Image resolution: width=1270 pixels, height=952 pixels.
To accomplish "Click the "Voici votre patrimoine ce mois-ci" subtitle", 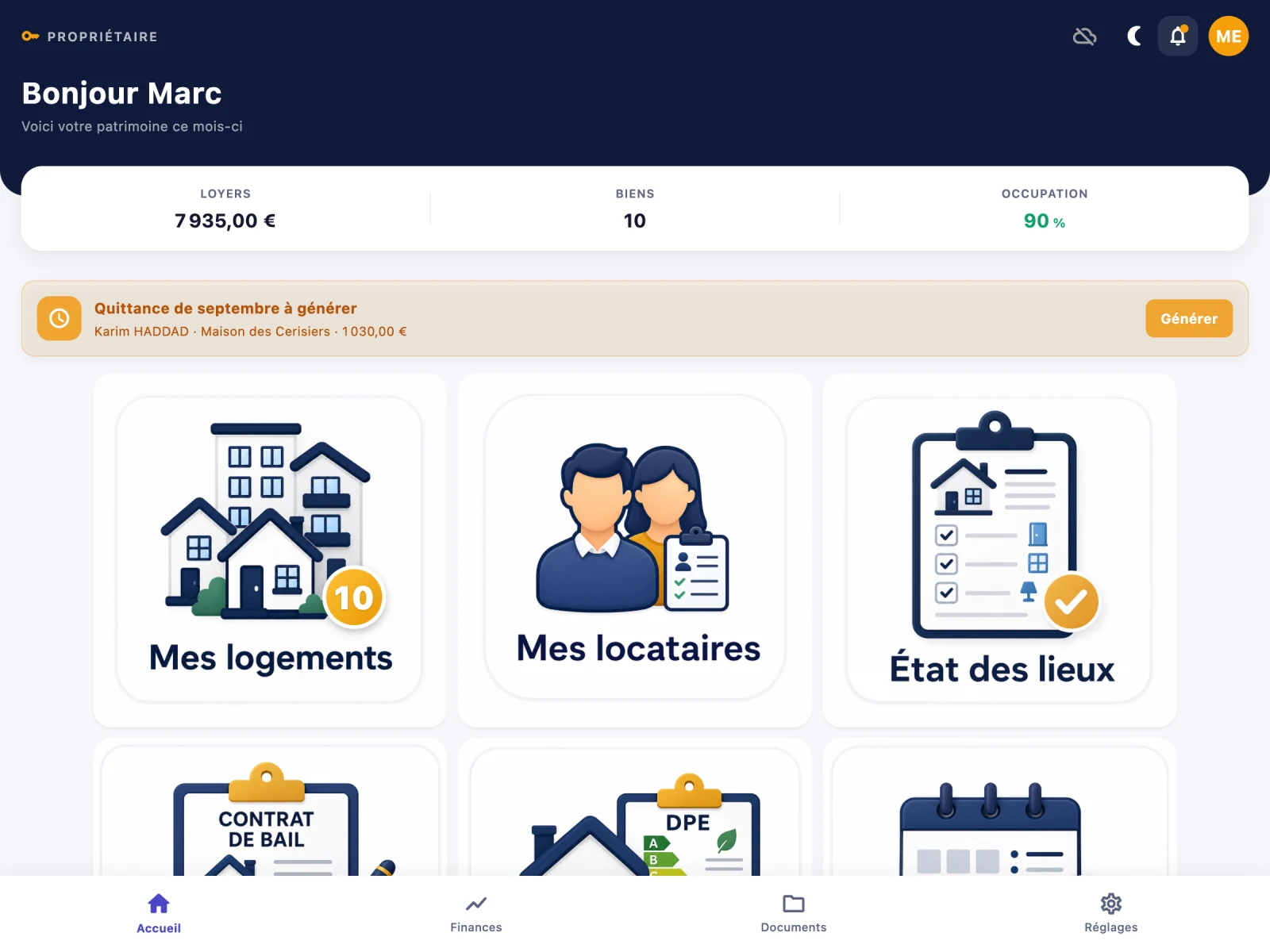I will coord(132,127).
